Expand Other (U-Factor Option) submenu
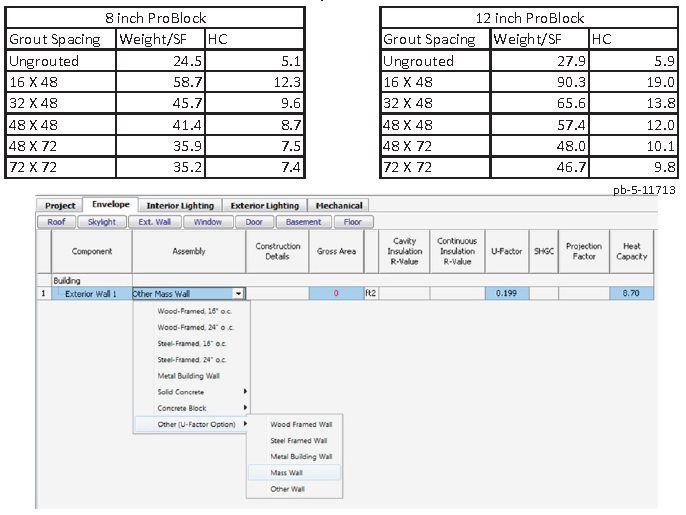 (191, 424)
